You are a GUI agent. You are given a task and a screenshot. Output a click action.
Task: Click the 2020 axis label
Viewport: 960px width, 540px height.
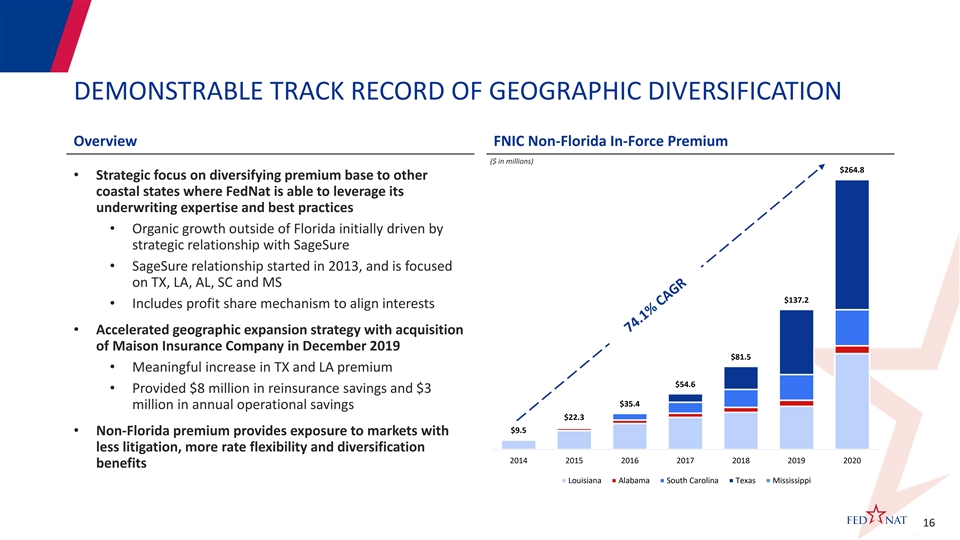coord(852,460)
